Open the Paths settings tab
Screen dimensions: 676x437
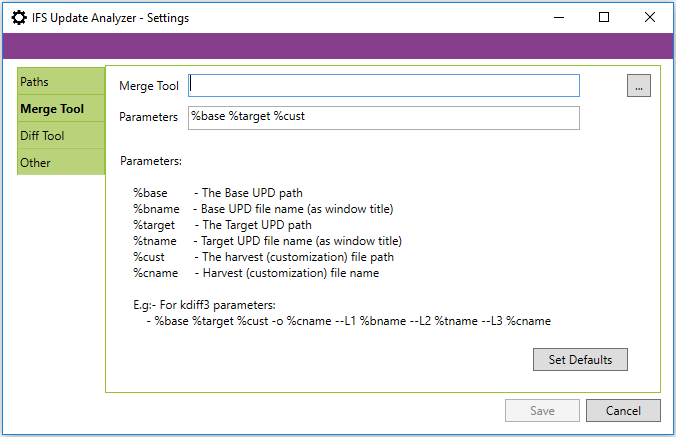click(x=61, y=81)
